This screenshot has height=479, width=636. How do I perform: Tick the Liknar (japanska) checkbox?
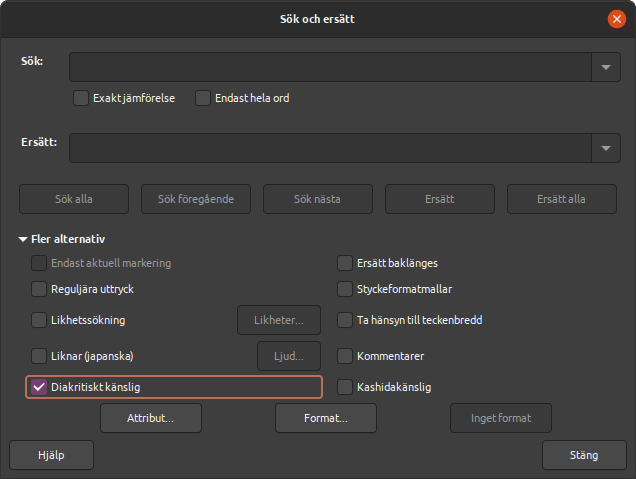click(x=39, y=356)
